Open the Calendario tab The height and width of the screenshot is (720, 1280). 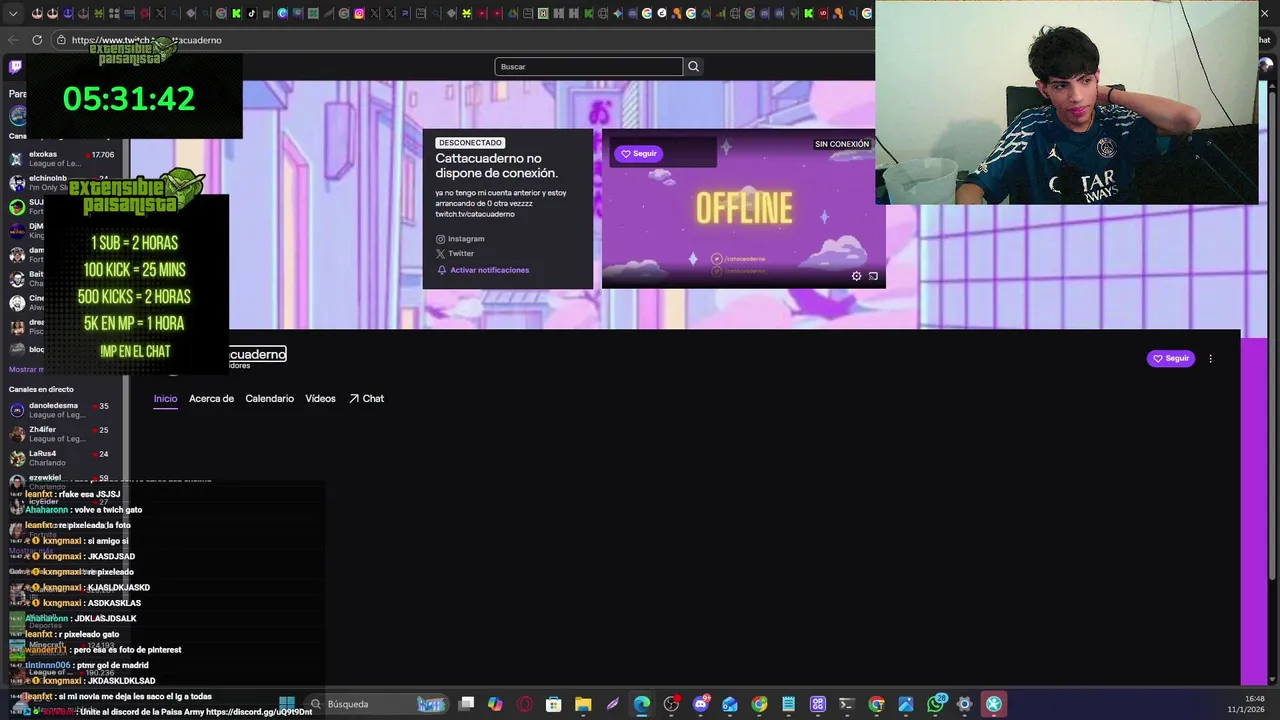(x=270, y=398)
